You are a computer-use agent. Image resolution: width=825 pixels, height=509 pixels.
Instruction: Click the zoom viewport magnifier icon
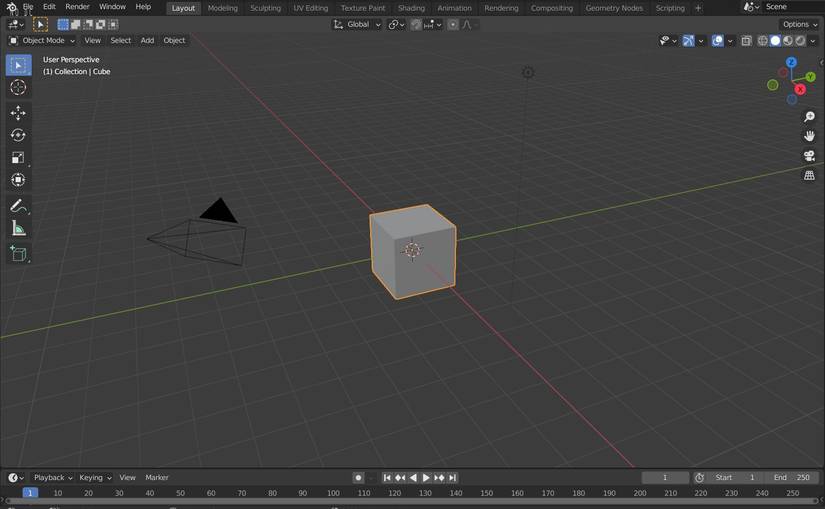(x=809, y=116)
